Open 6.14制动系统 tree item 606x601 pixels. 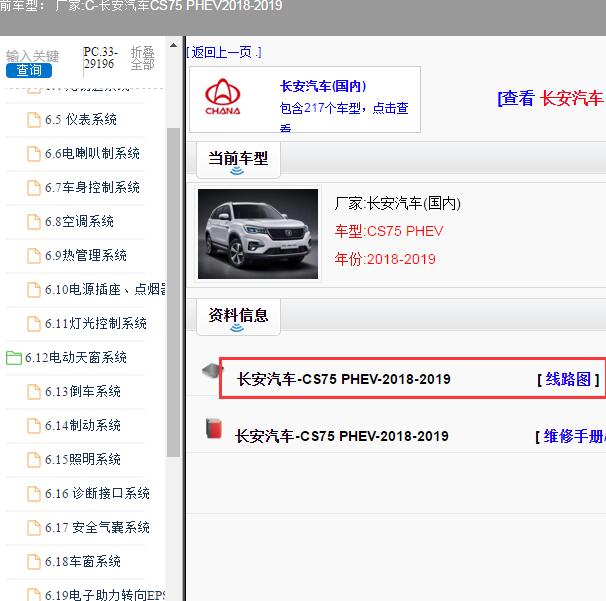82,426
